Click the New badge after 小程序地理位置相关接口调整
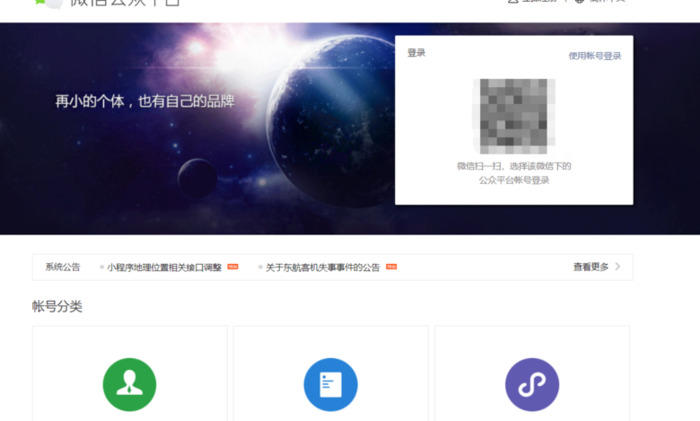Viewport: 700px width, 421px height. pos(233,267)
